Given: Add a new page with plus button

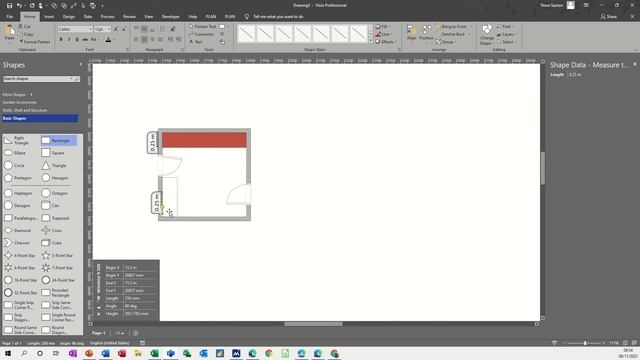Looking at the screenshot, I should [136, 333].
